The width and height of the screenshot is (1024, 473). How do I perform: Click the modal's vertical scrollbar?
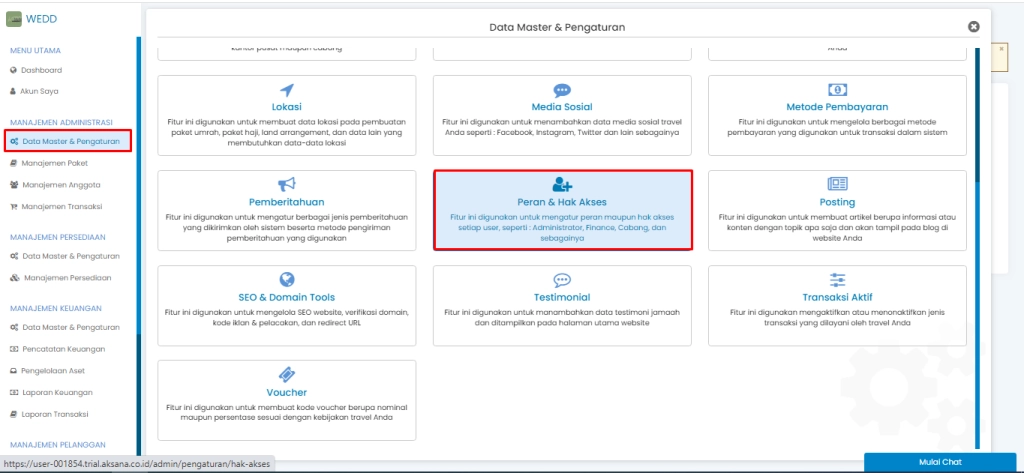click(x=977, y=250)
